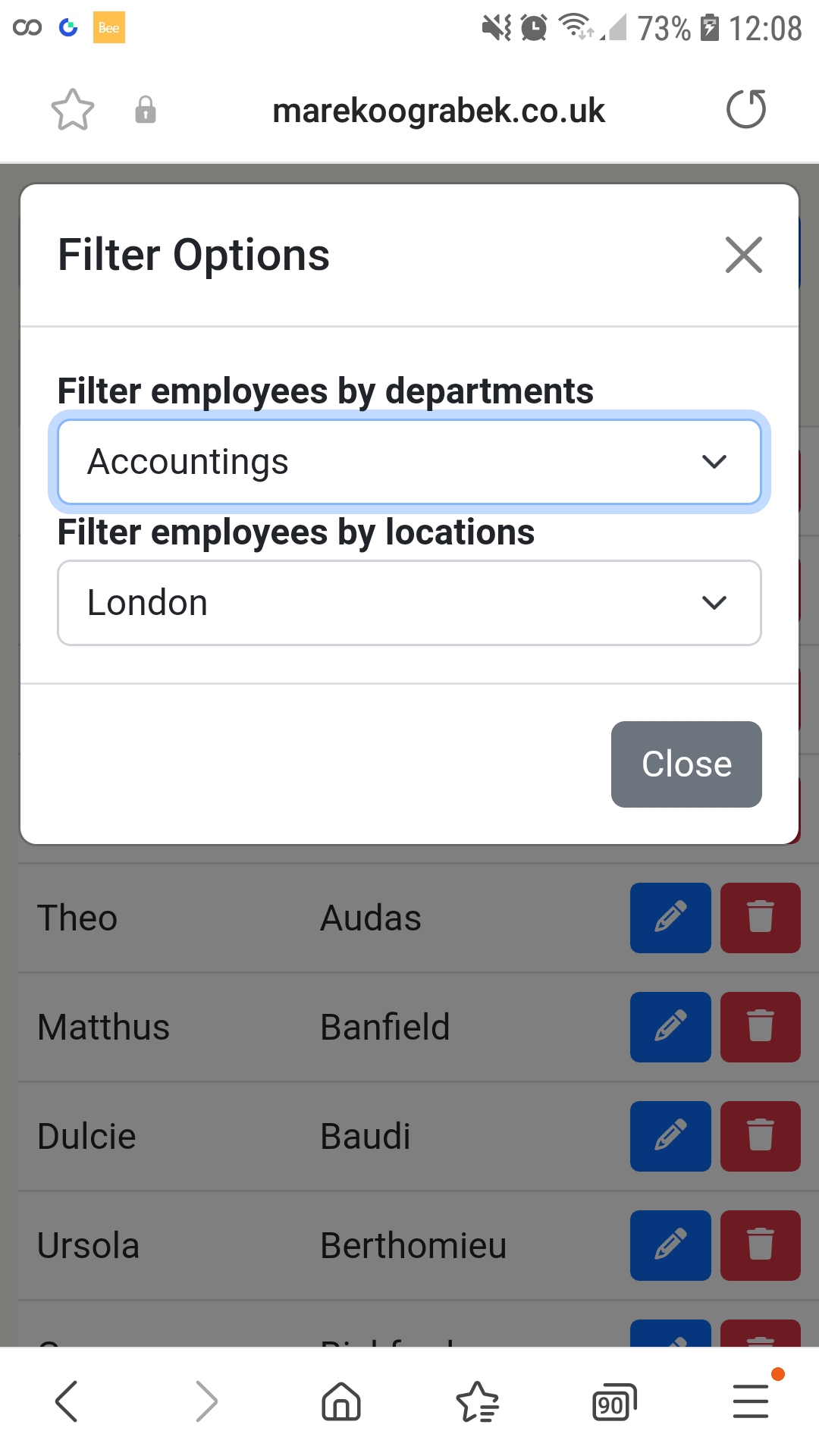Open the departments dropdown showing Accountings
Viewport: 819px width, 1456px height.
[x=409, y=462]
